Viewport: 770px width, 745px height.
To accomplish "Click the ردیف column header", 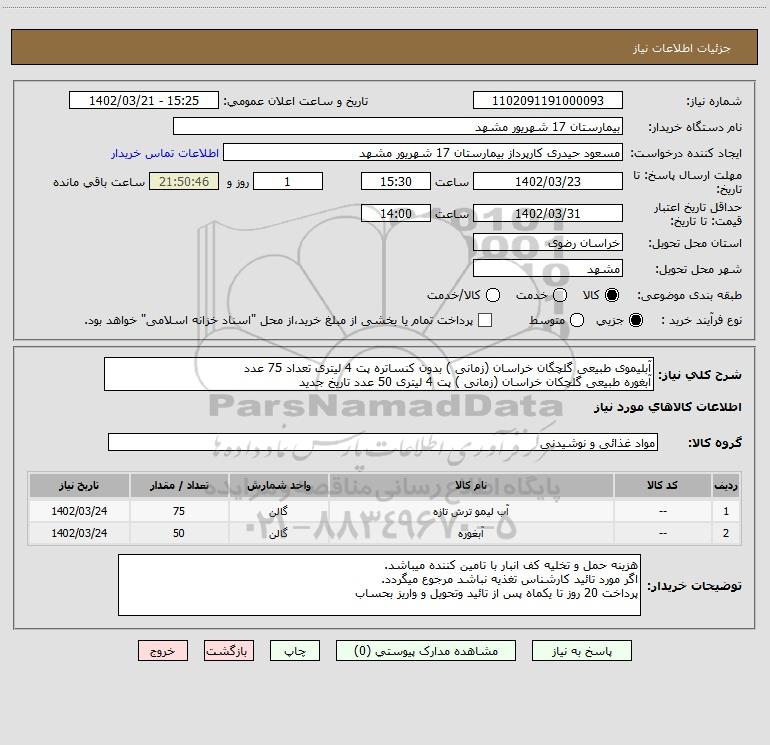I will pyautogui.click(x=726, y=485).
